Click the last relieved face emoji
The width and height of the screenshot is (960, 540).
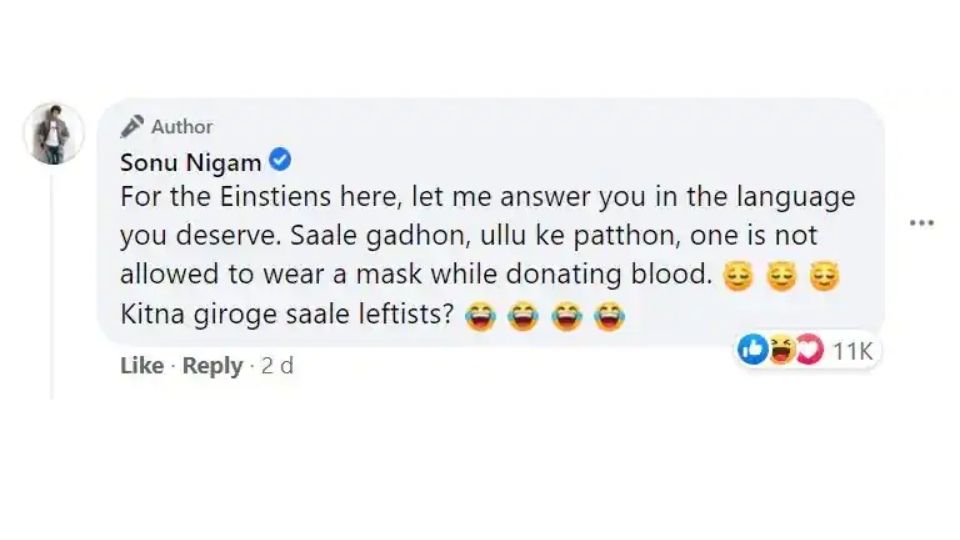(x=825, y=276)
